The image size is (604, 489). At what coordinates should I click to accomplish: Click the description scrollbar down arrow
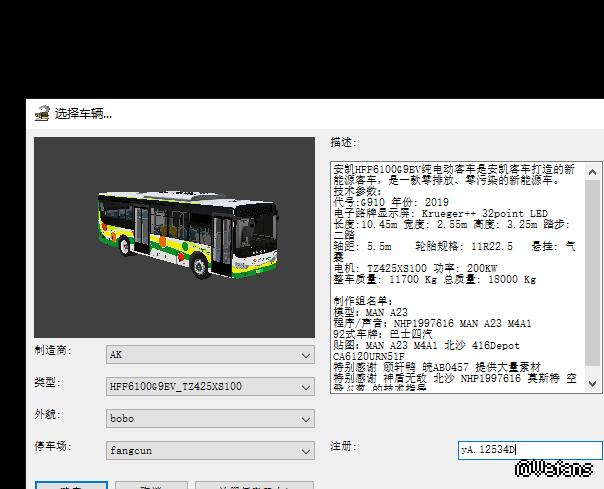point(592,383)
